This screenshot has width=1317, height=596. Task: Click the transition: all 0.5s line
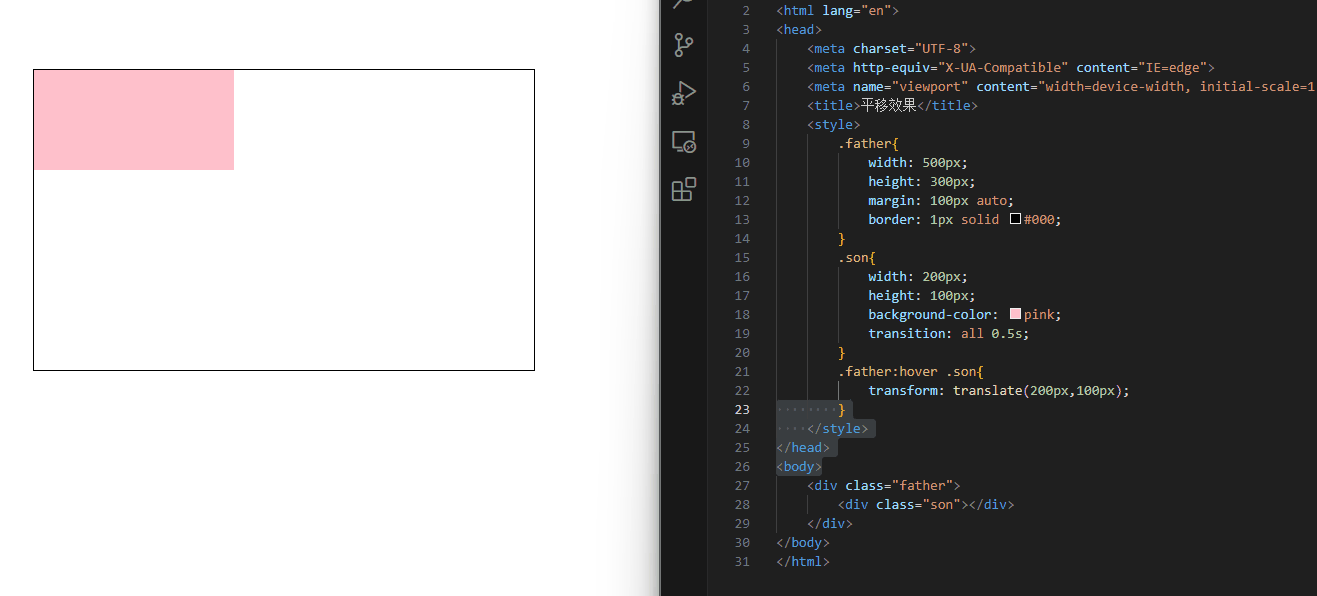tap(948, 334)
